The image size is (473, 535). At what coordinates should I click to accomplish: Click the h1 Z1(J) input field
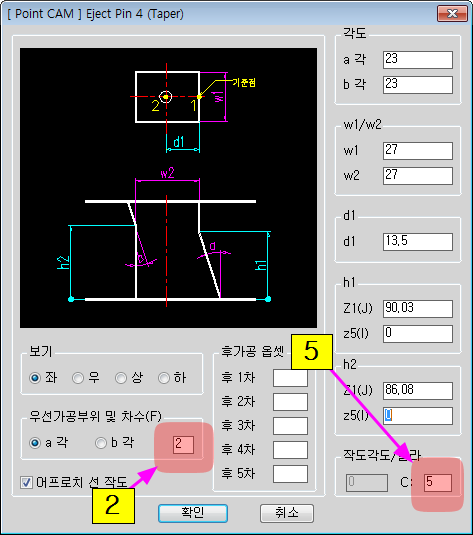click(x=418, y=309)
